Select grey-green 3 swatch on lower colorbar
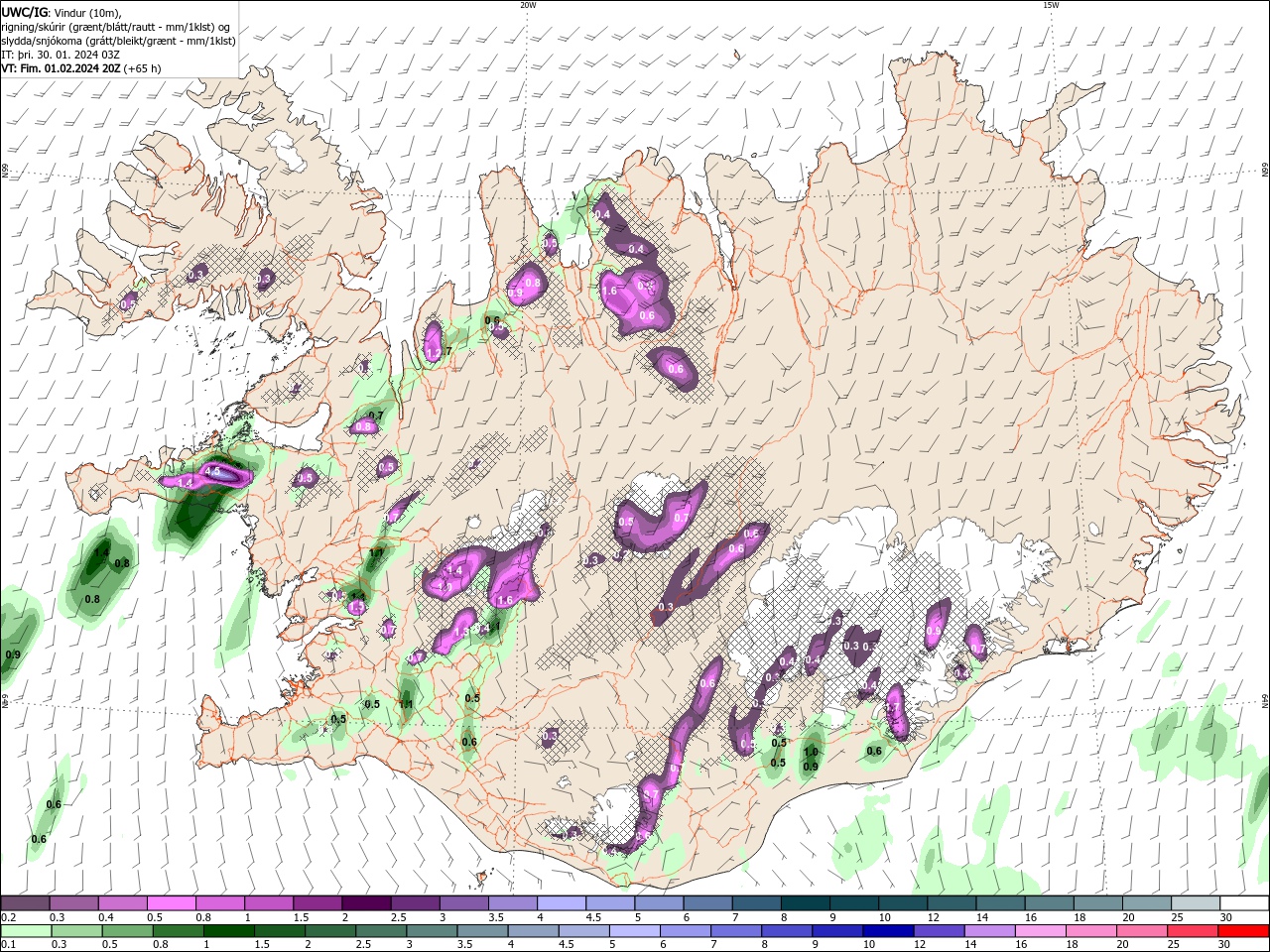 (432, 931)
